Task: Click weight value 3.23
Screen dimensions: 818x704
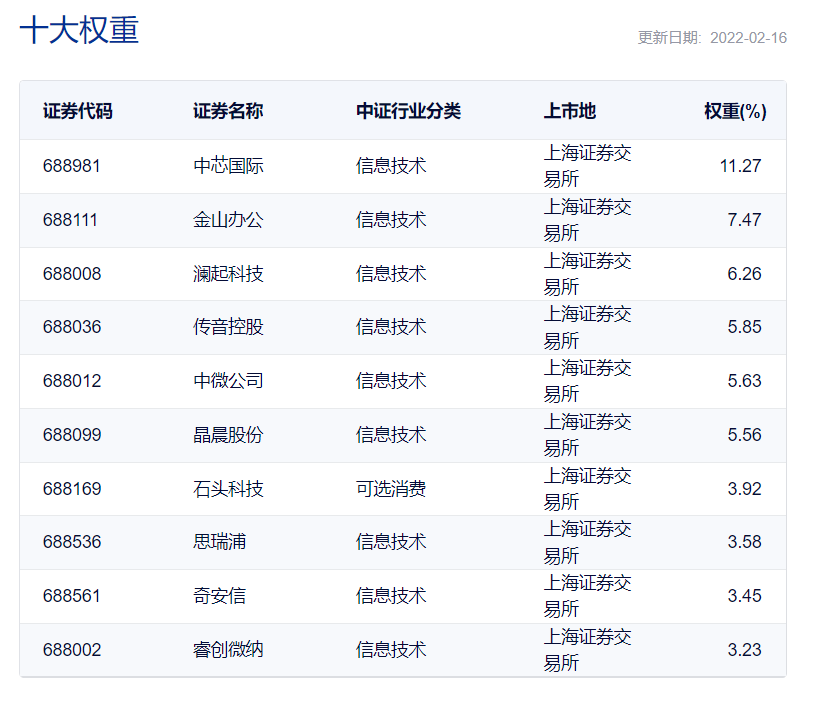Action: (744, 650)
